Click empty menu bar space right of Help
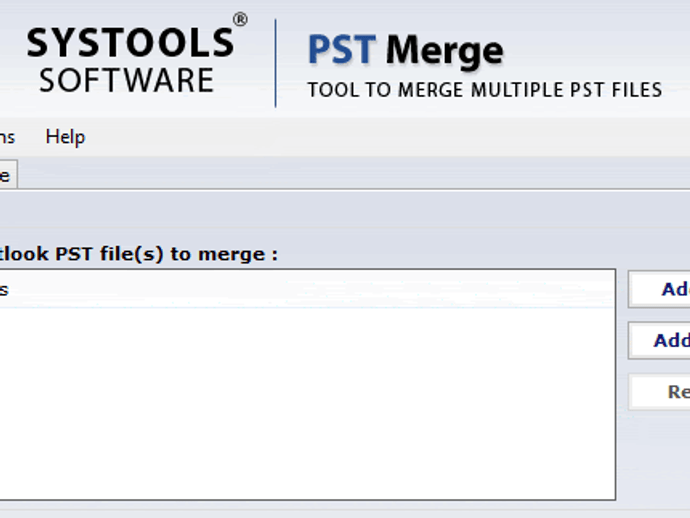The image size is (690, 518). point(387,137)
